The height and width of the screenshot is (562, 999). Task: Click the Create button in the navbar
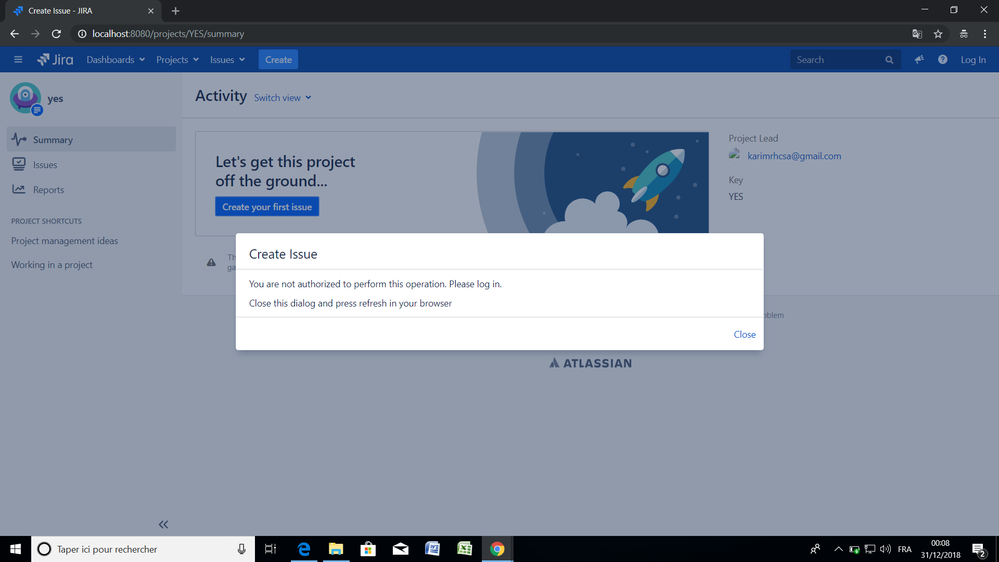tap(278, 59)
